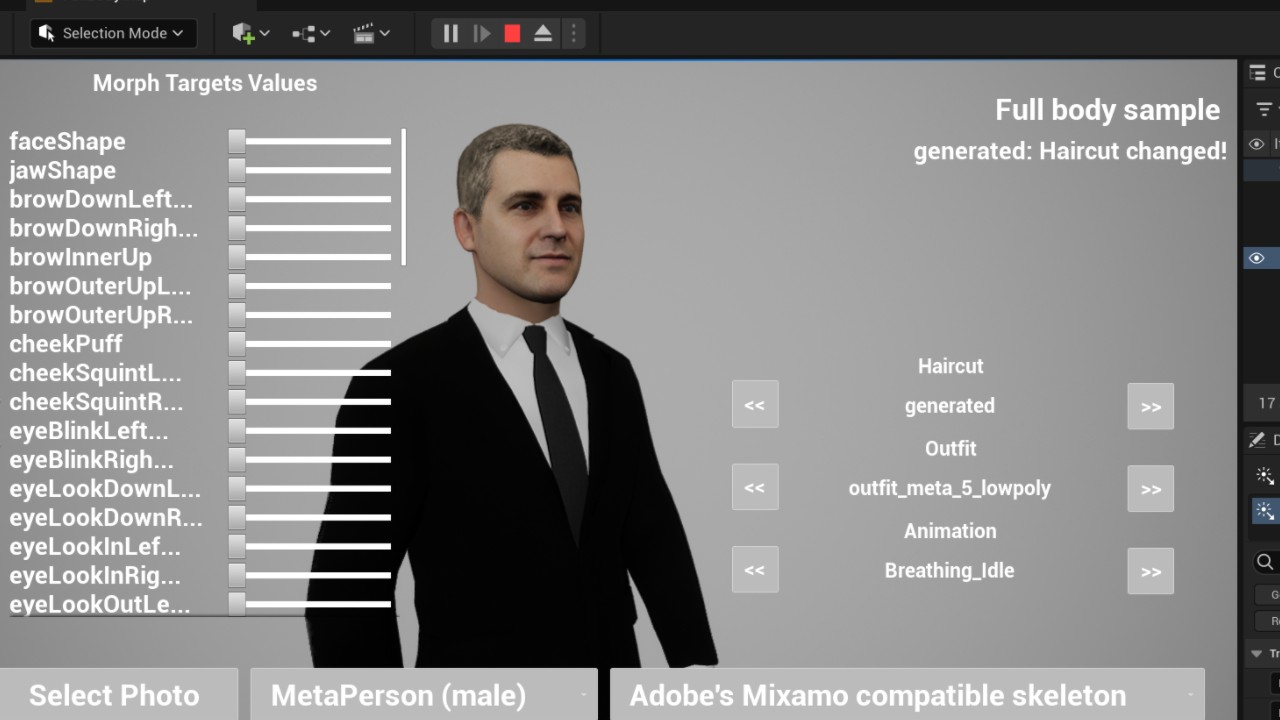The width and height of the screenshot is (1280, 720).
Task: Open the play options three-dot menu
Action: pyautogui.click(x=573, y=34)
